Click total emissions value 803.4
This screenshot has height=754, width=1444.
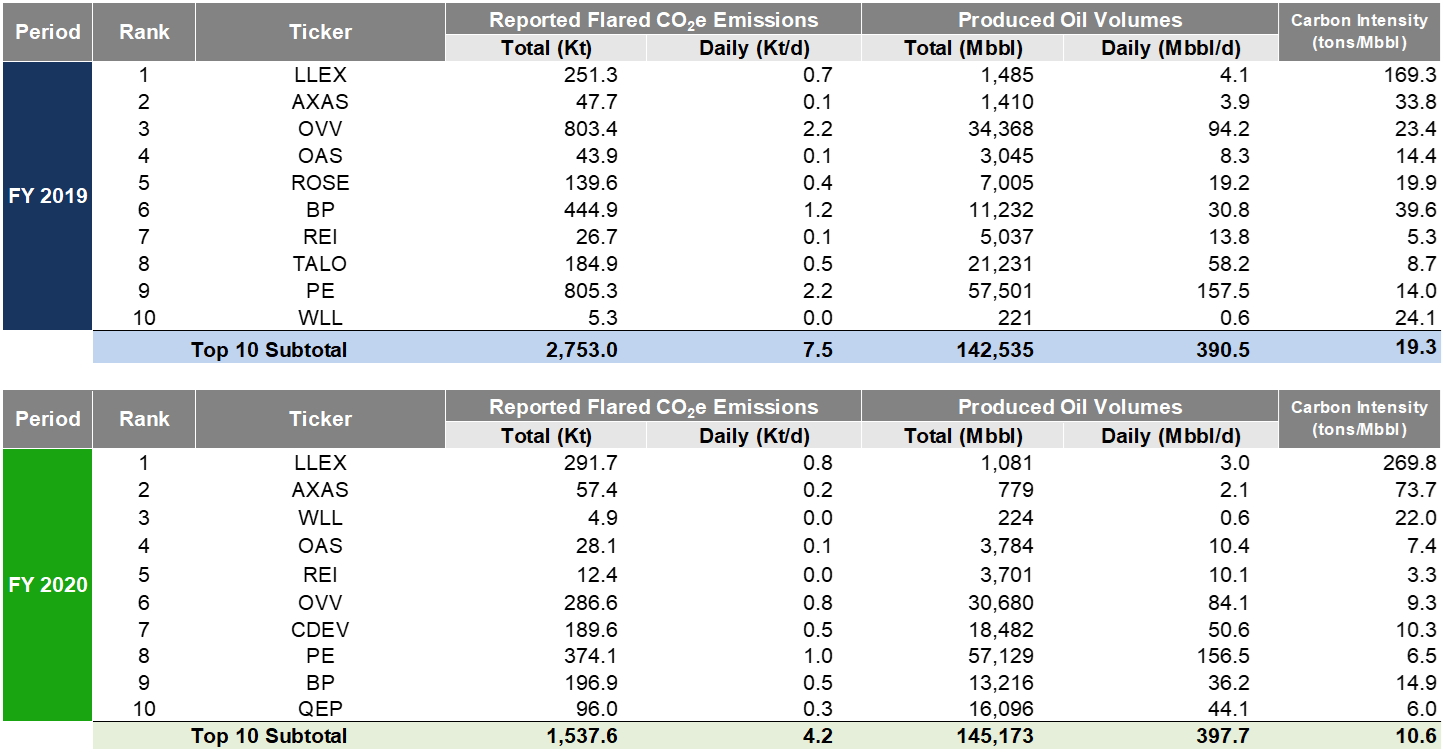(593, 129)
